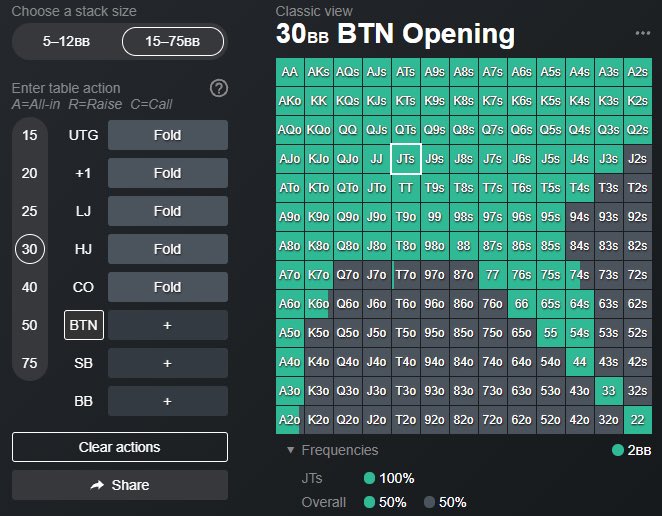Select the 55 hand cell
The height and width of the screenshot is (516, 662).
pos(551,333)
